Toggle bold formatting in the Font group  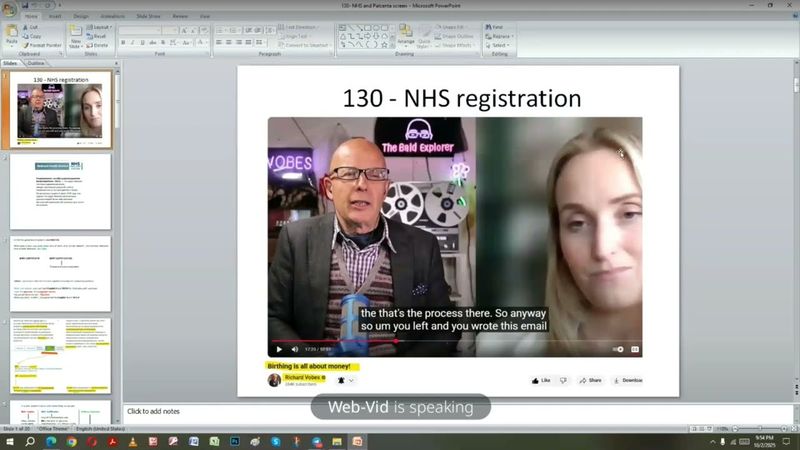pyautogui.click(x=124, y=44)
